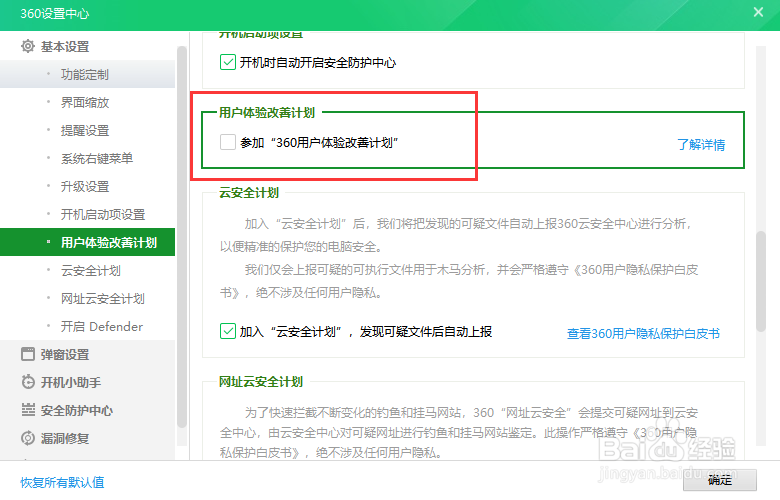The width and height of the screenshot is (780, 500).
Task: Uncheck 加入云安全计划 auto-report checkbox
Action: pyautogui.click(x=228, y=331)
